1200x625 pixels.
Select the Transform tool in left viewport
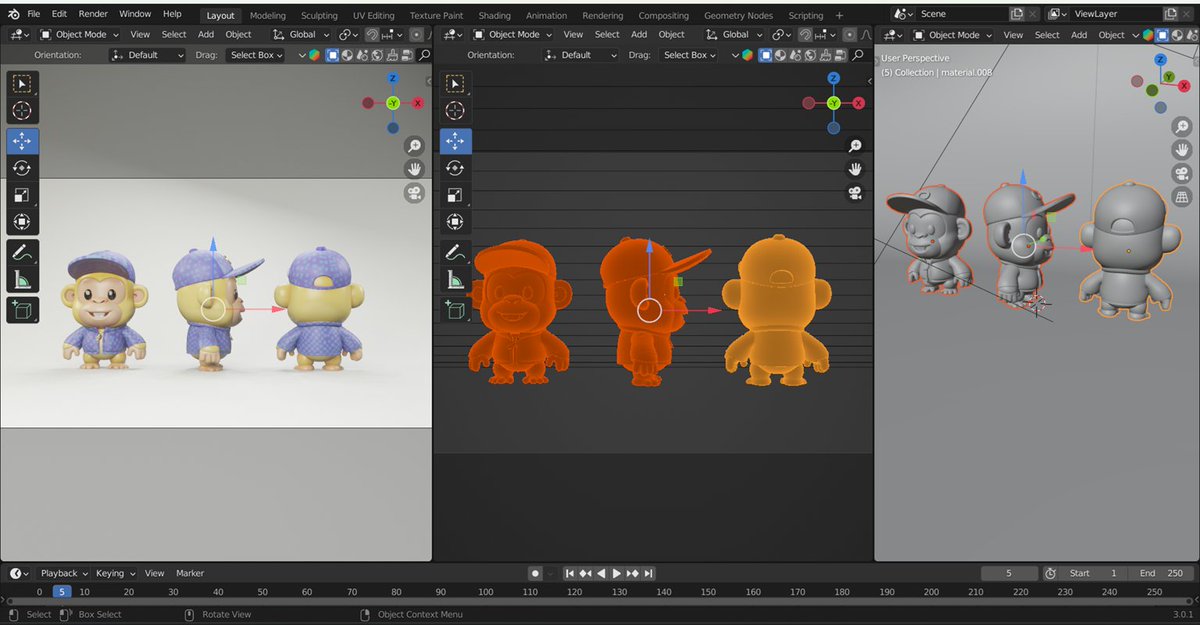coord(22,221)
